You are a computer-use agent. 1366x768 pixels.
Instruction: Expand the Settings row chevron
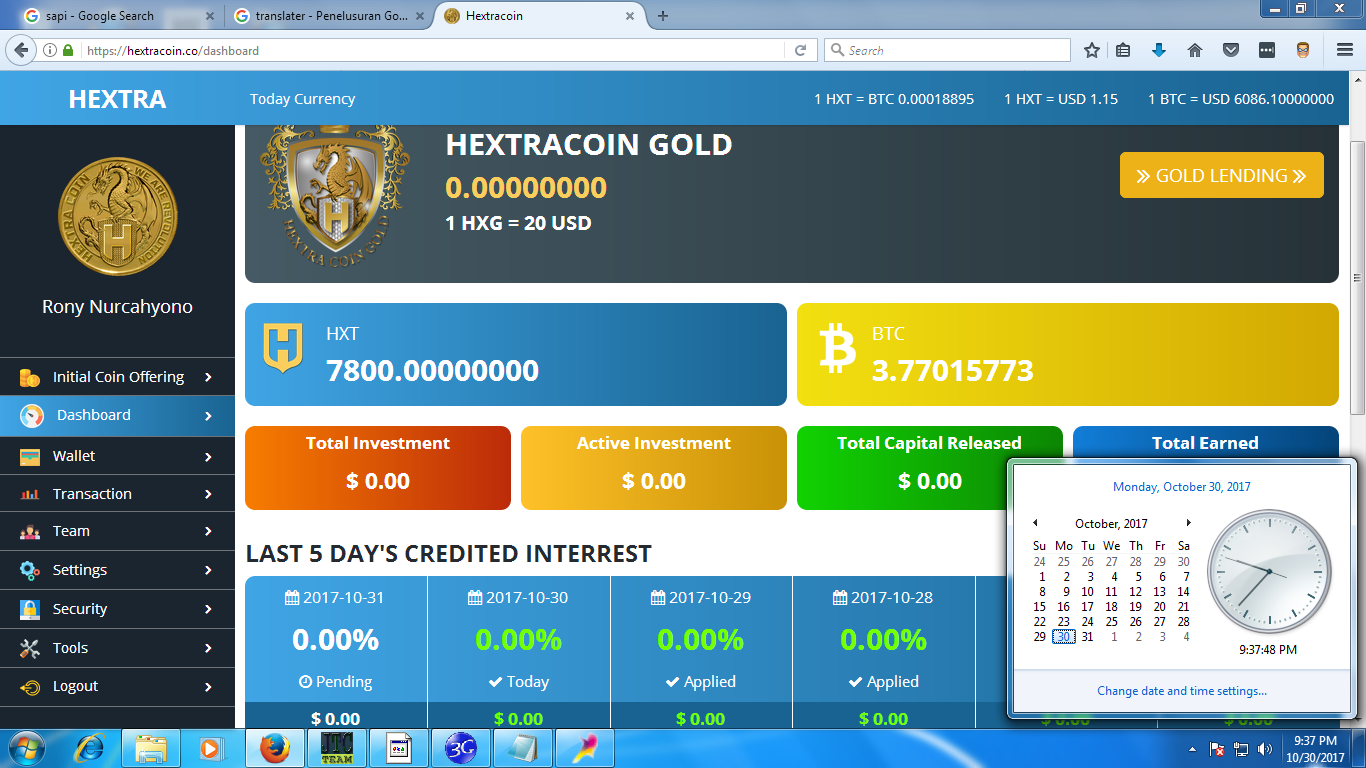208,570
